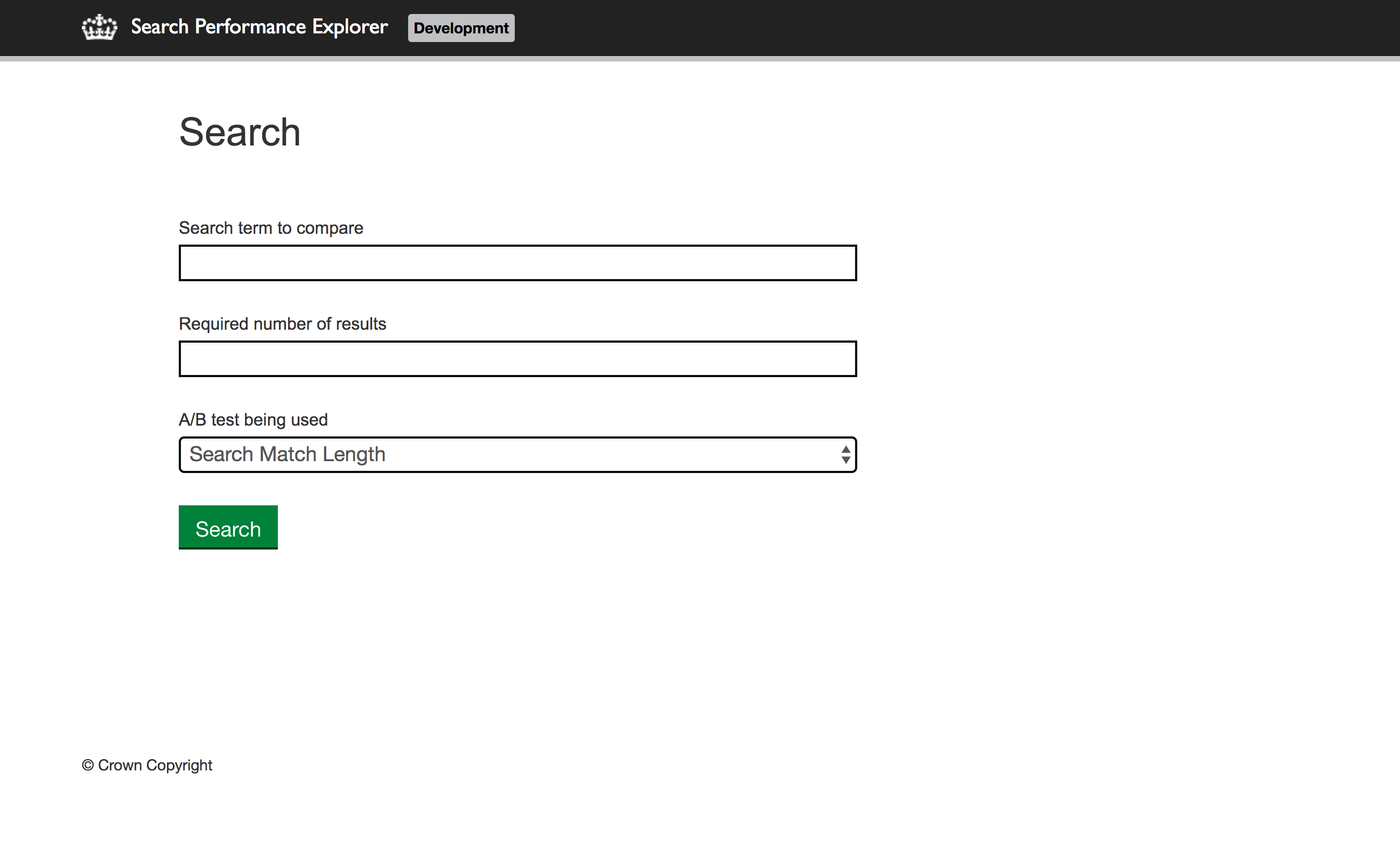
Task: Select the Search Match Length option text
Action: pyautogui.click(x=287, y=454)
